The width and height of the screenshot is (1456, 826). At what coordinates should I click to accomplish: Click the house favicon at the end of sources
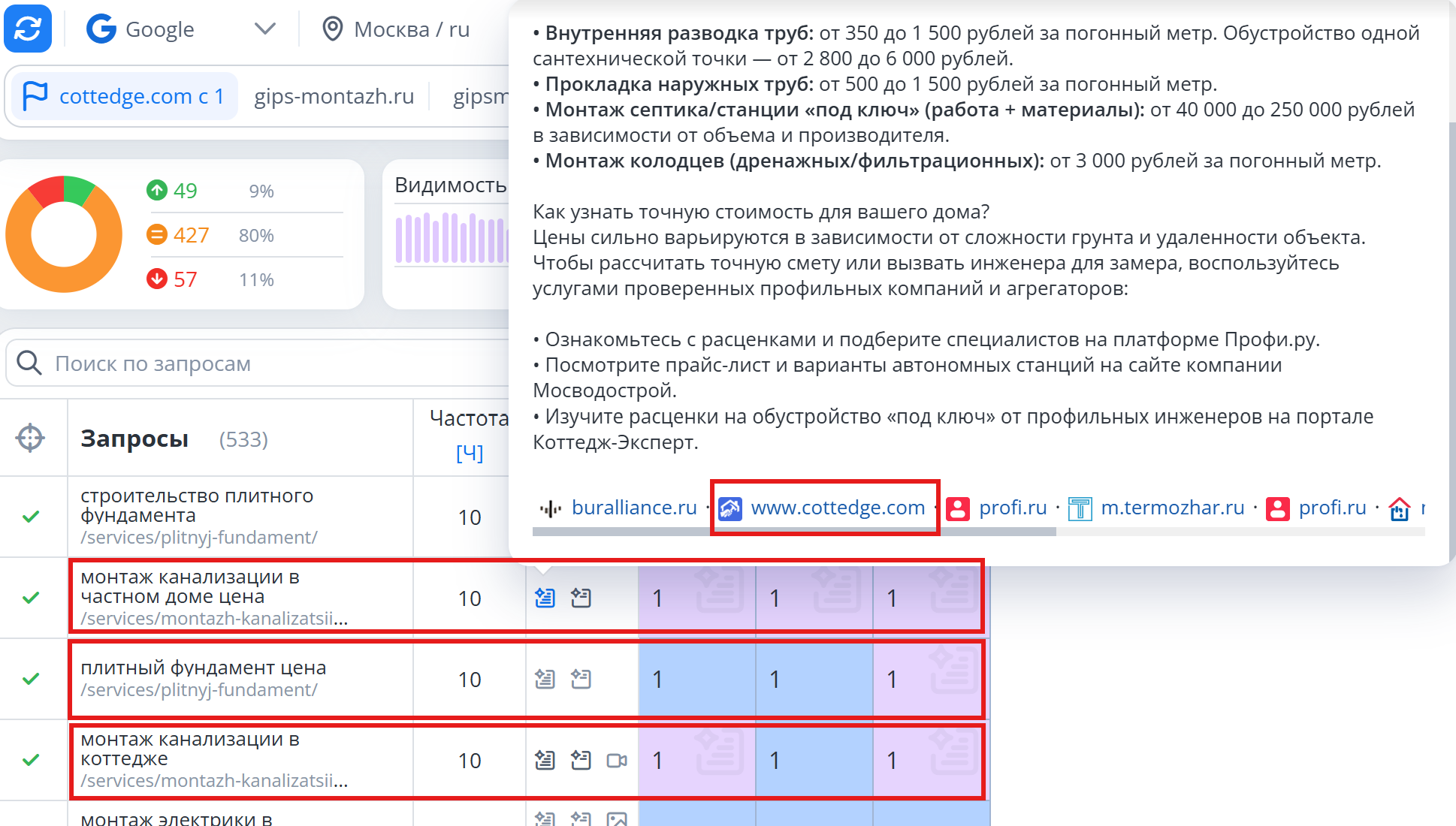pyautogui.click(x=1399, y=509)
